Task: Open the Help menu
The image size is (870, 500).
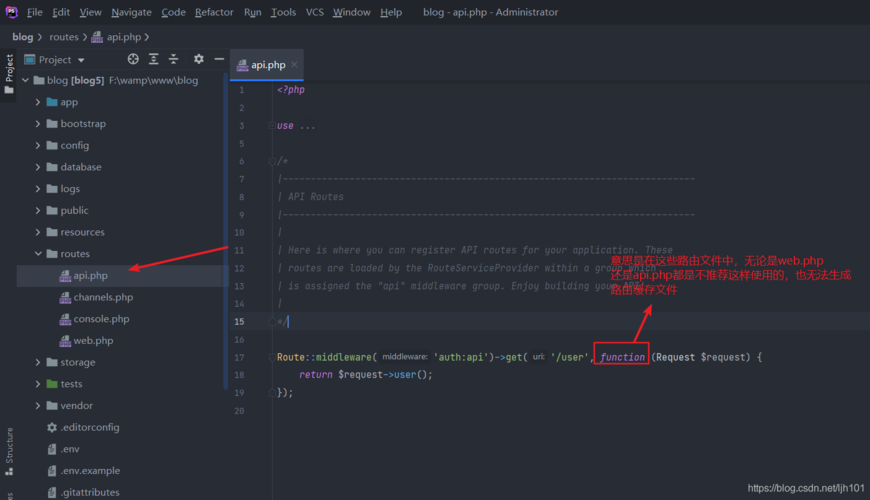Action: 391,12
